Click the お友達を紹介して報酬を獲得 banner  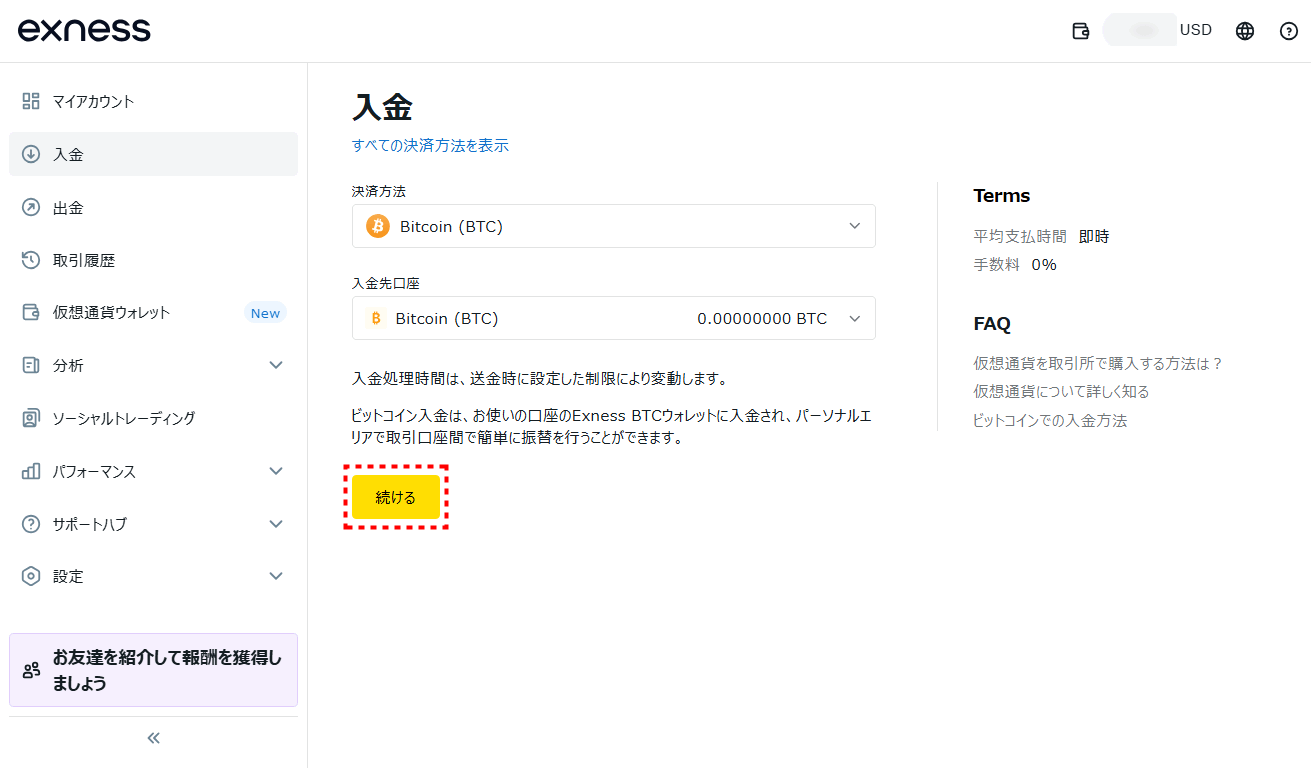click(x=153, y=670)
